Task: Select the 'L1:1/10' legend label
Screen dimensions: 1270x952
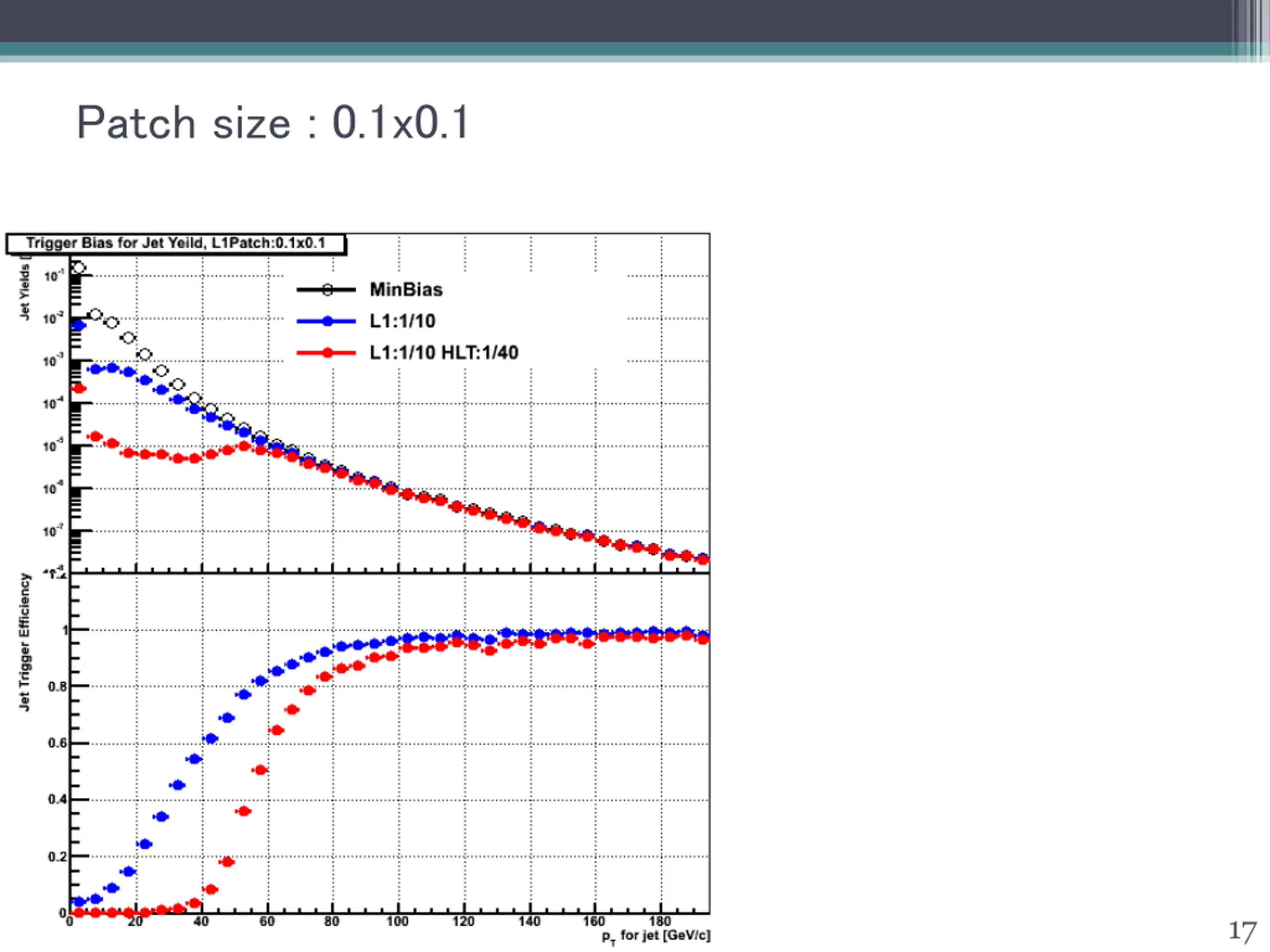Action: (402, 321)
